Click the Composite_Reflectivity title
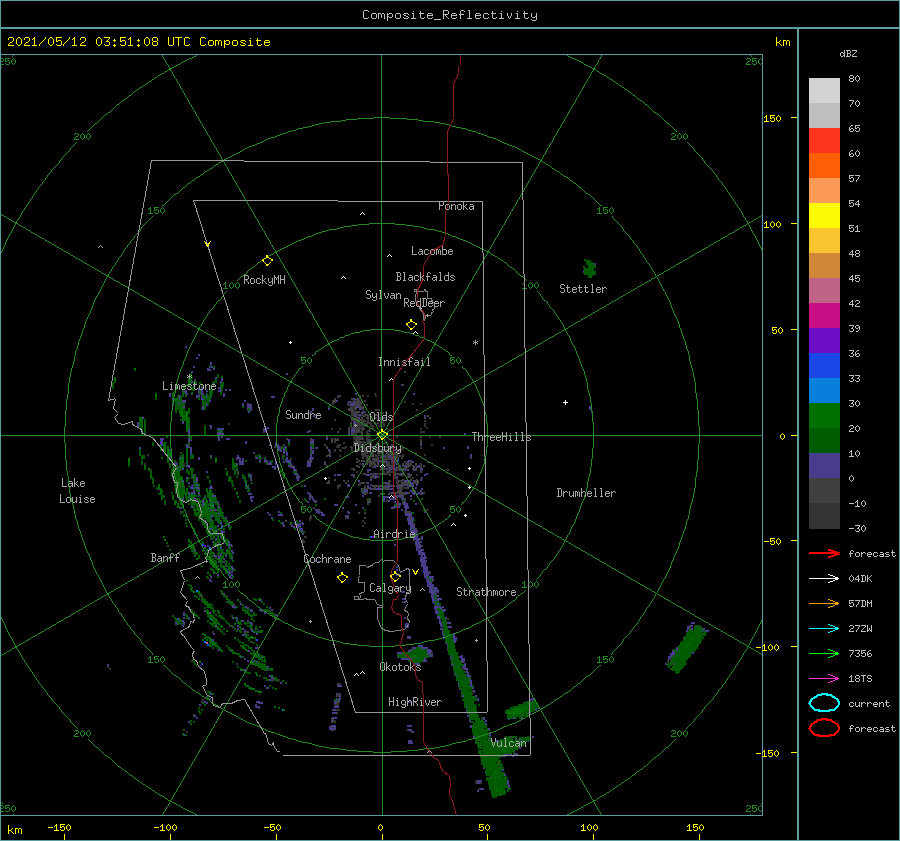The height and width of the screenshot is (841, 900). (x=449, y=15)
